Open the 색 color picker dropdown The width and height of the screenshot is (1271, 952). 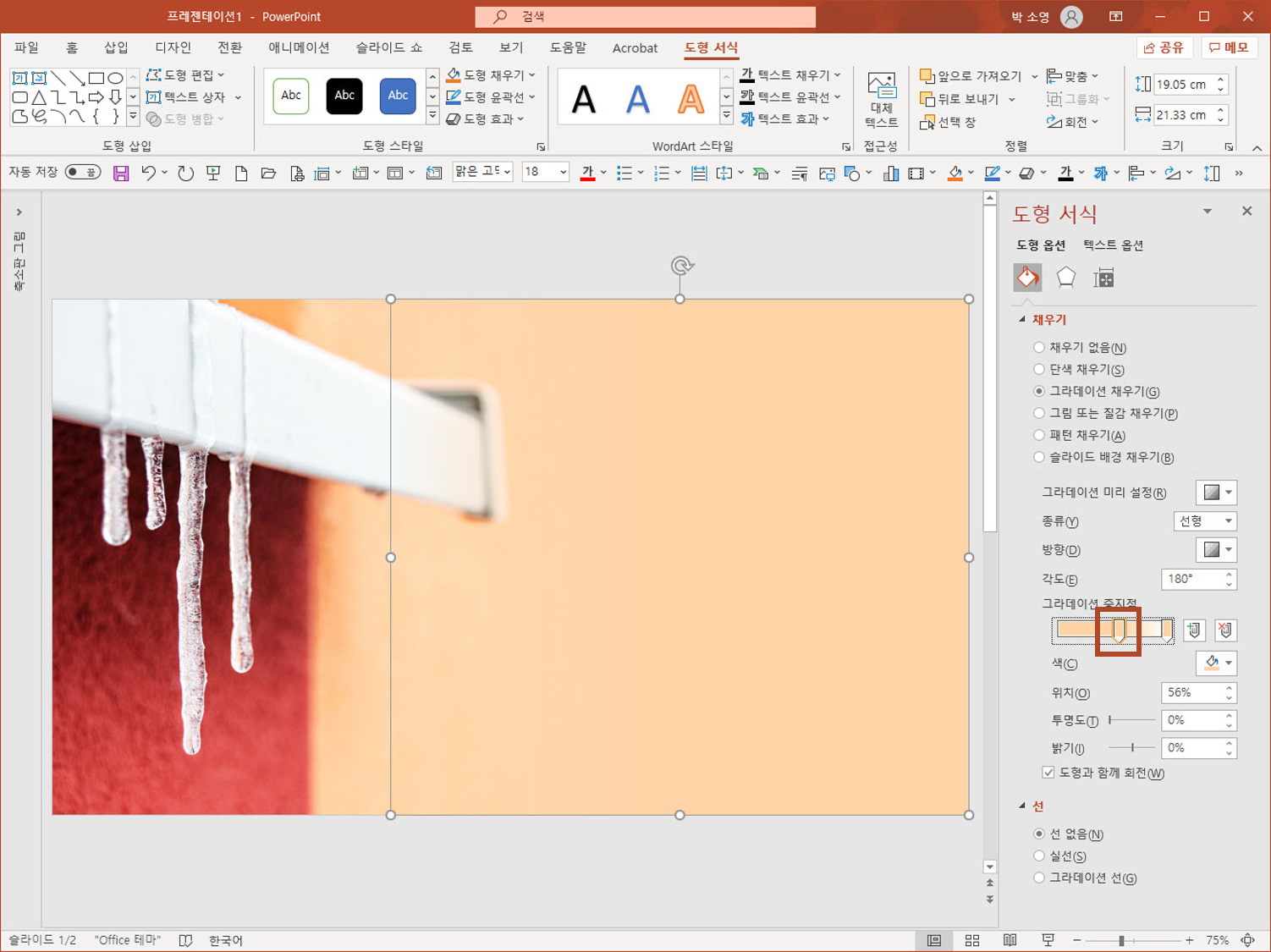coord(1216,663)
